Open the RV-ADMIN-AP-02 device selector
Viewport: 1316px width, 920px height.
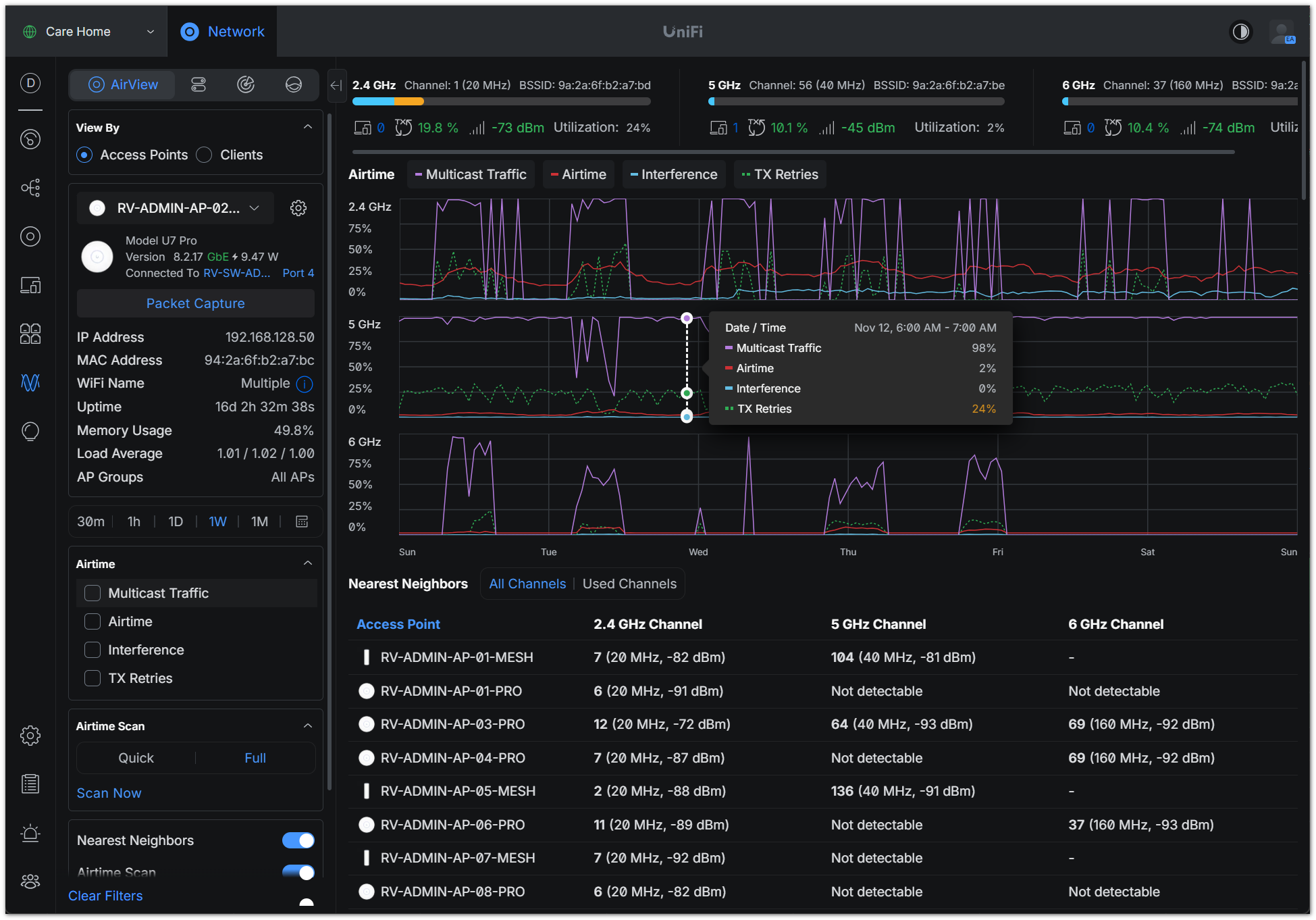[176, 208]
